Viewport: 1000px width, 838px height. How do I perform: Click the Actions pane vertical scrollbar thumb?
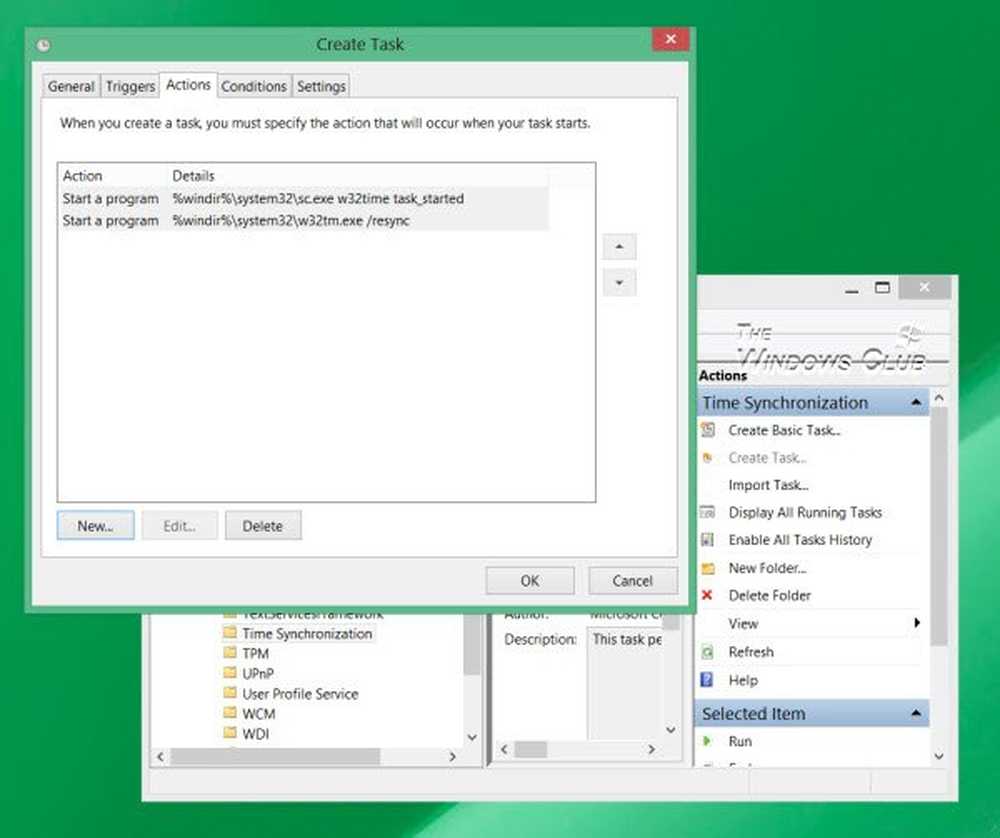tap(939, 526)
